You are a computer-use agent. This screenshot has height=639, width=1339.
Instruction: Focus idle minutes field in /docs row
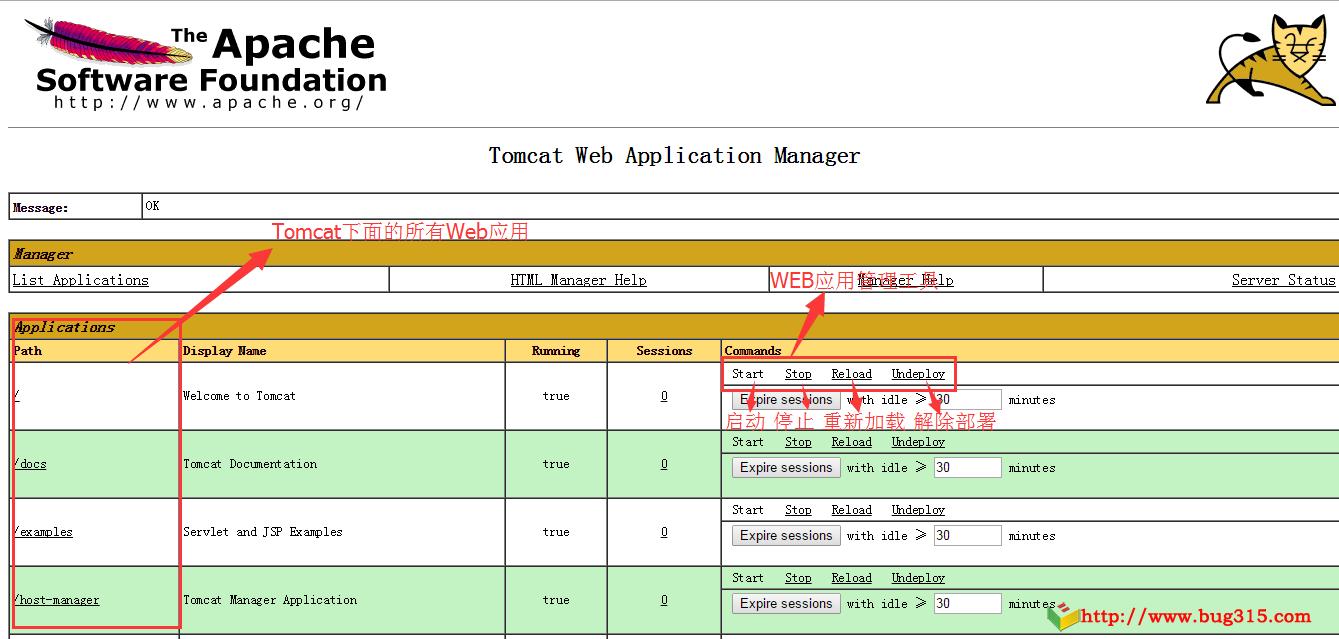coord(967,468)
